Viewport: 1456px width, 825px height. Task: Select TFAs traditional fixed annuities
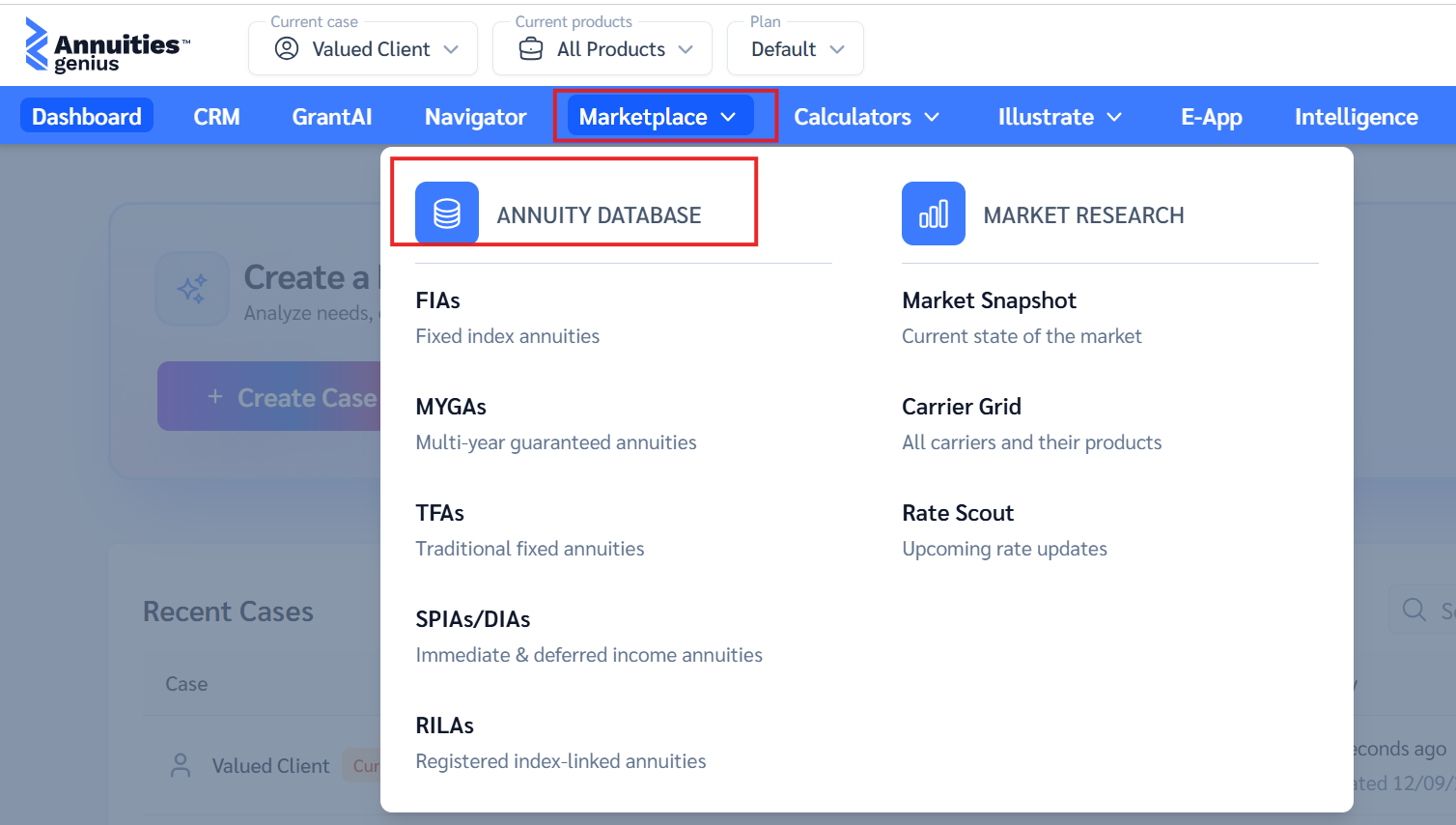(x=530, y=530)
